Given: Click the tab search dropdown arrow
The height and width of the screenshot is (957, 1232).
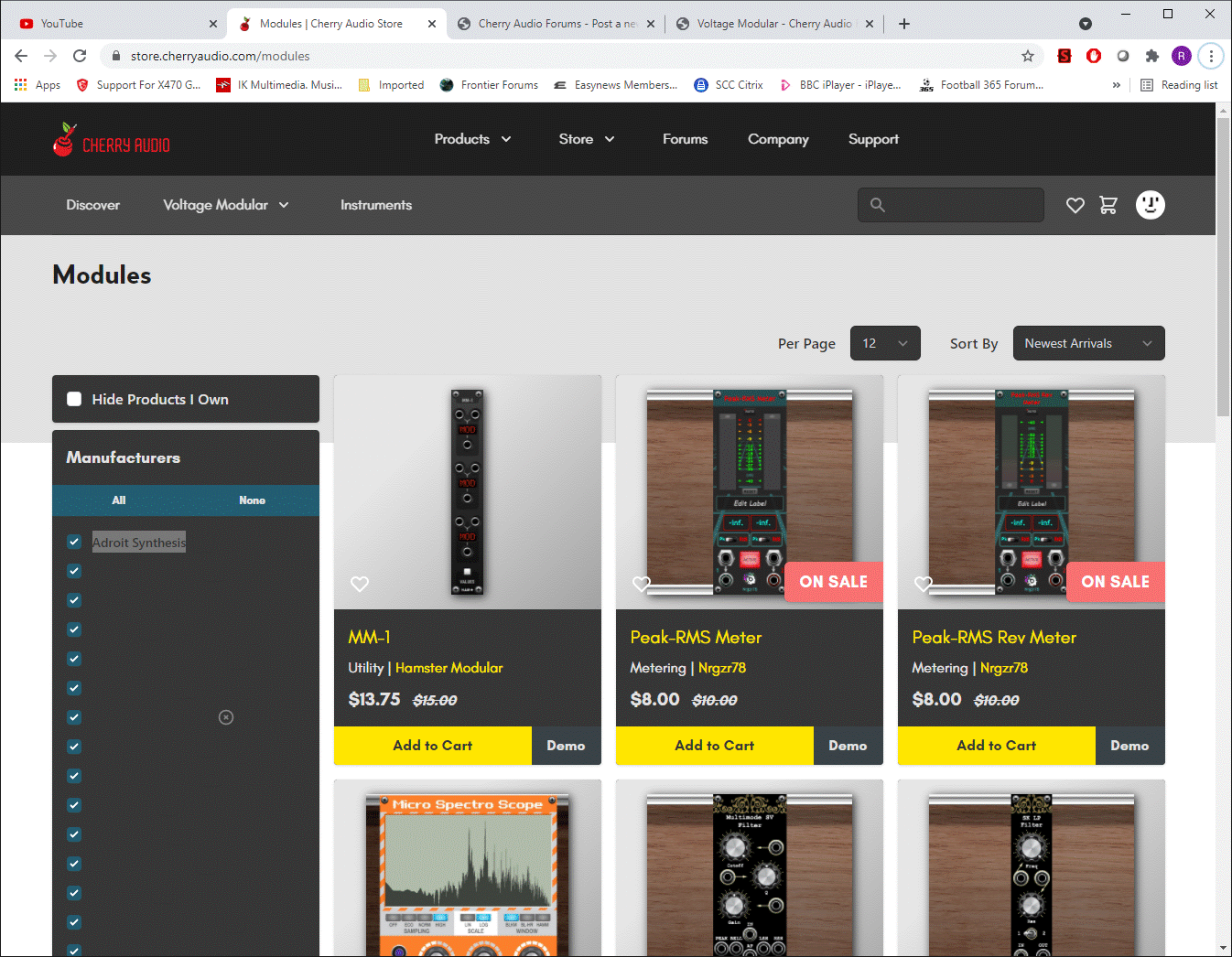Looking at the screenshot, I should pos(1086,24).
